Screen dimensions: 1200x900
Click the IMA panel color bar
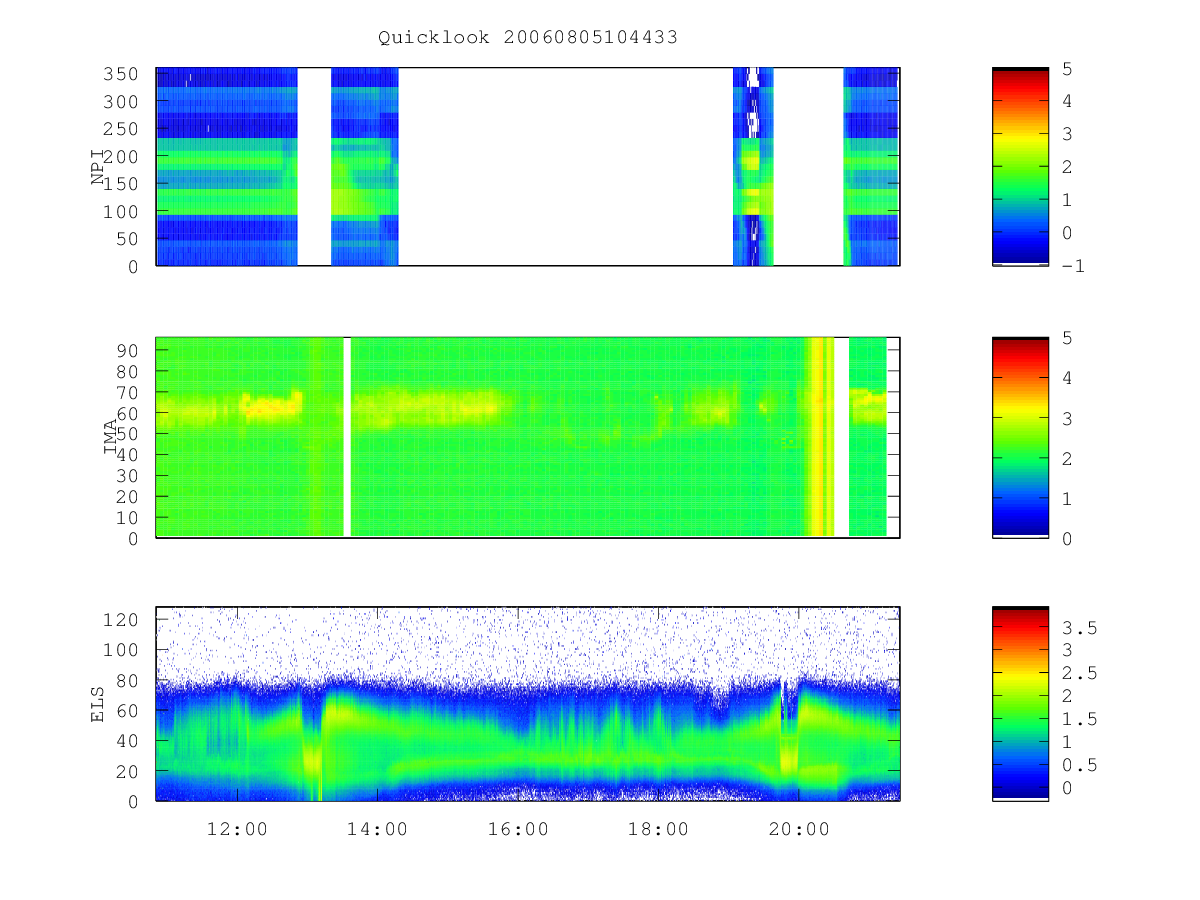coord(1020,438)
